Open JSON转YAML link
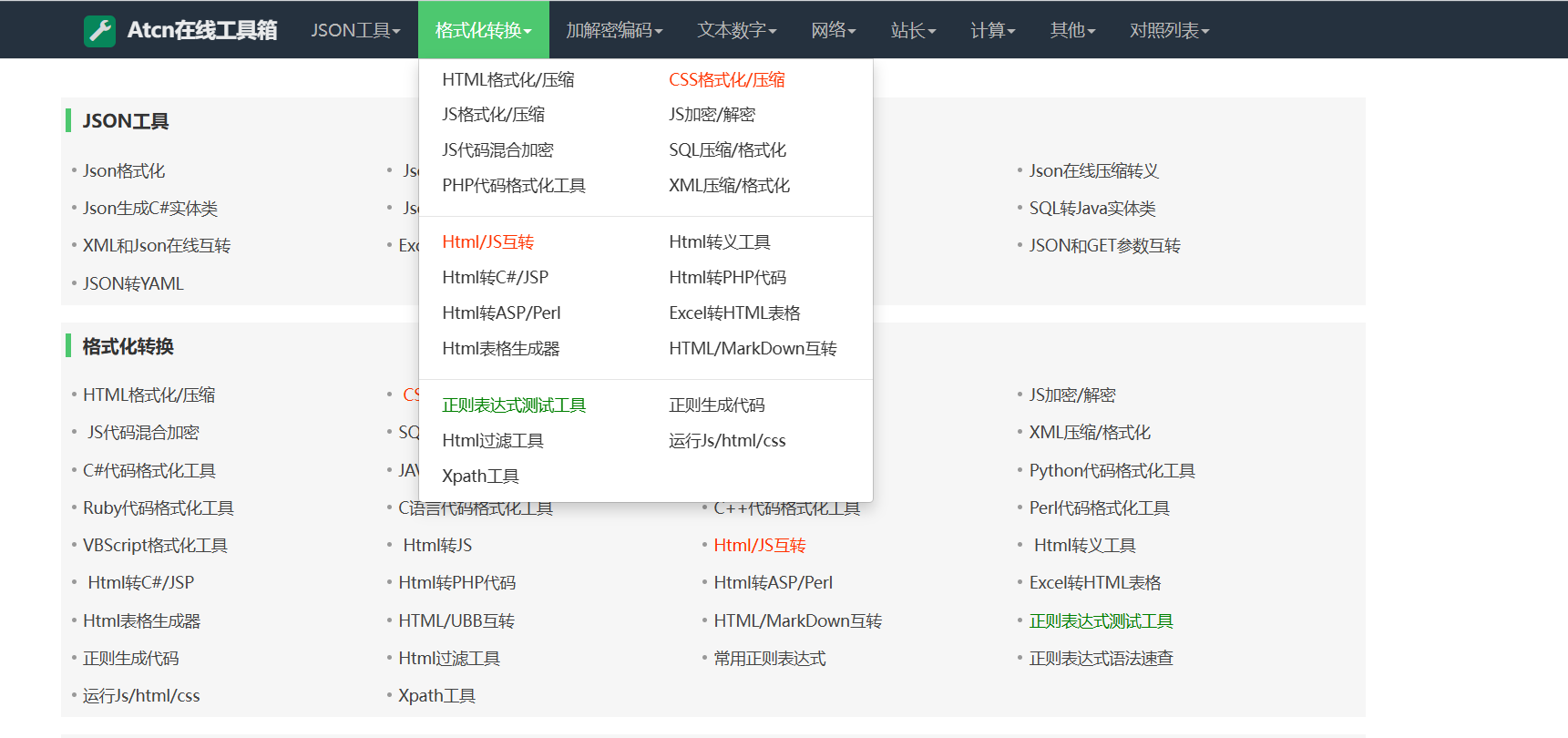This screenshot has width=1568, height=738. [x=133, y=283]
